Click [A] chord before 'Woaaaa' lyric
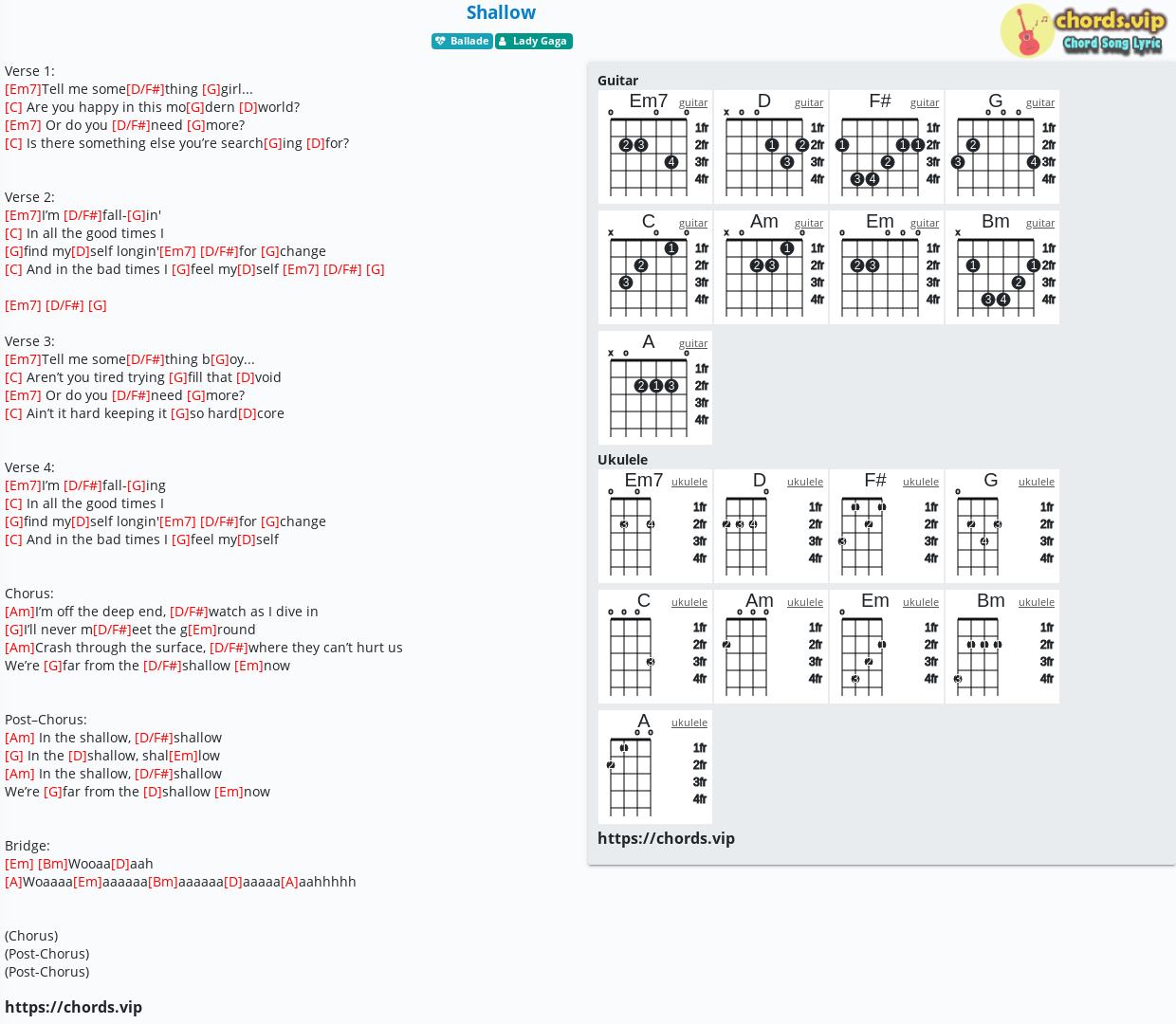Image resolution: width=1176 pixels, height=1024 pixels. [13, 882]
